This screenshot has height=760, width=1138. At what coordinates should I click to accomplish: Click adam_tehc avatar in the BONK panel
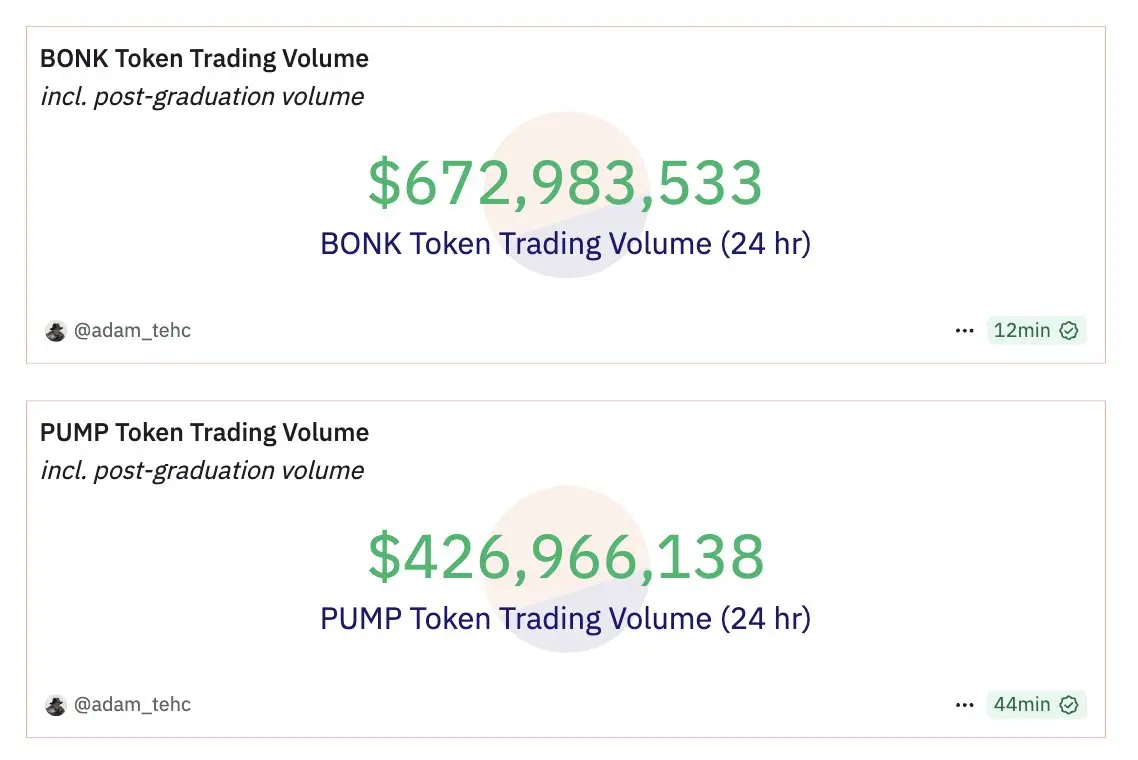pos(55,331)
